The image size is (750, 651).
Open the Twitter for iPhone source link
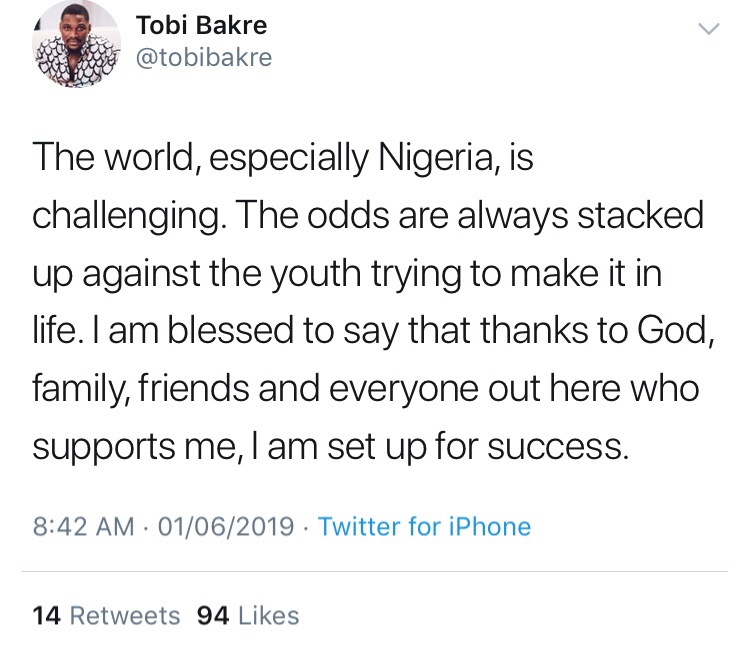pyautogui.click(x=424, y=526)
